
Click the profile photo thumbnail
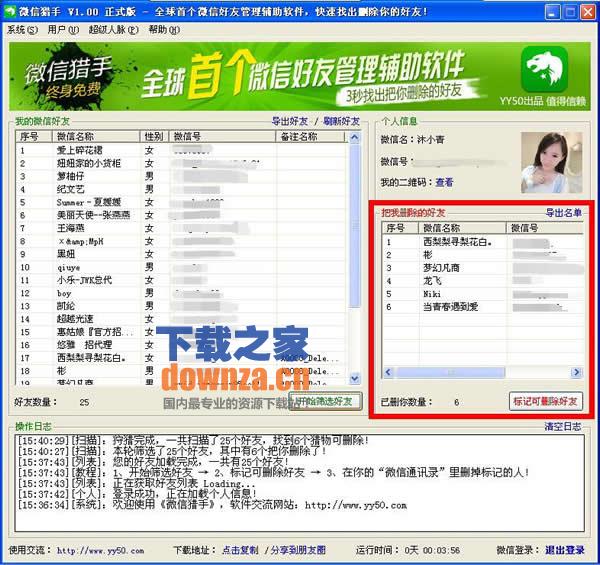tap(551, 162)
